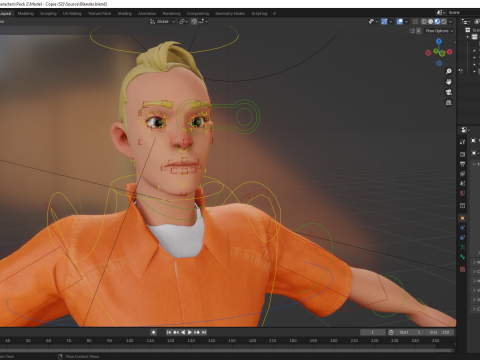This screenshot has width=480, height=360.
Task: Open the object visibility and selectability dropdown
Action: [x=373, y=21]
